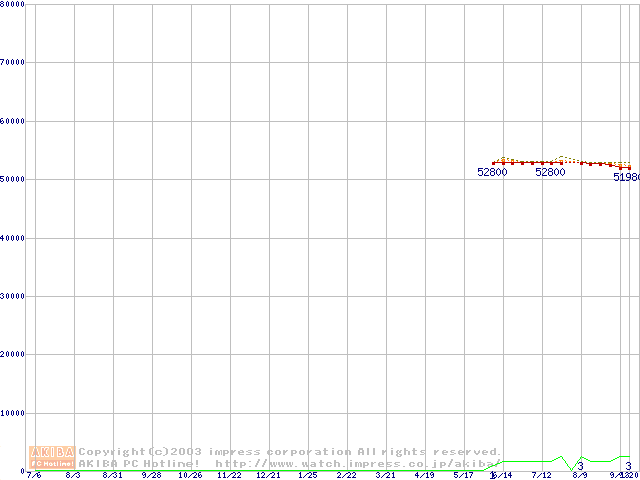Click the last red data point at the right edge
Image resolution: width=640 pixels, height=480 pixels.
point(630,168)
